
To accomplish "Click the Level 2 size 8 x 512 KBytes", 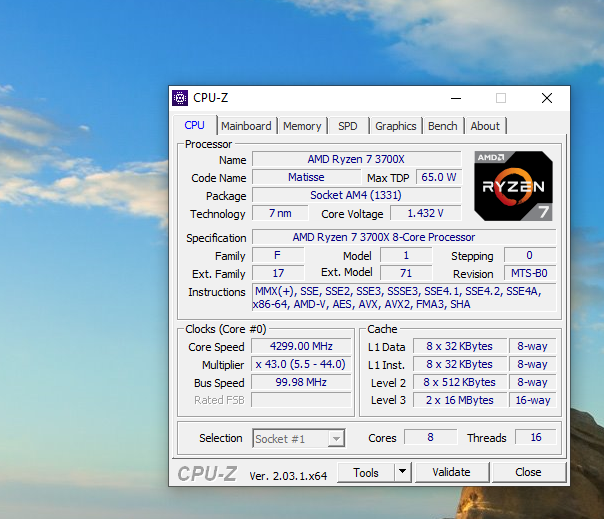I will 460,382.
